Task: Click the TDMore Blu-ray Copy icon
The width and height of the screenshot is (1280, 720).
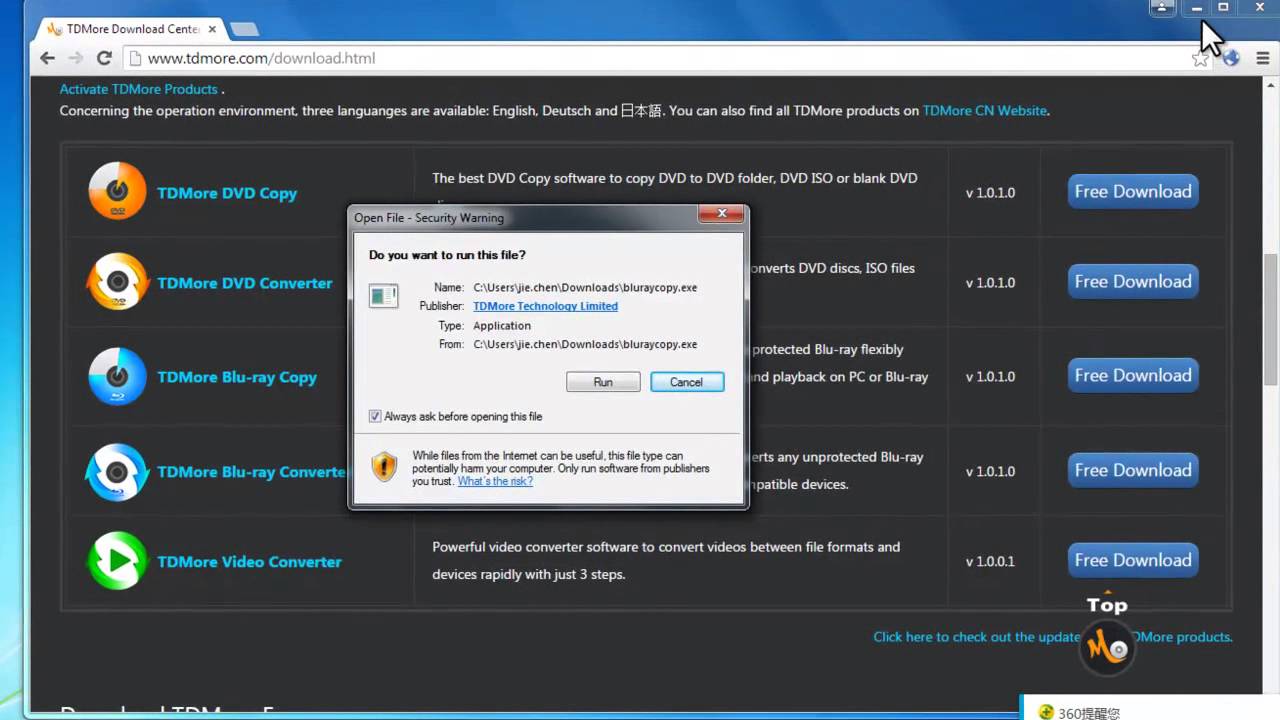Action: (x=118, y=377)
